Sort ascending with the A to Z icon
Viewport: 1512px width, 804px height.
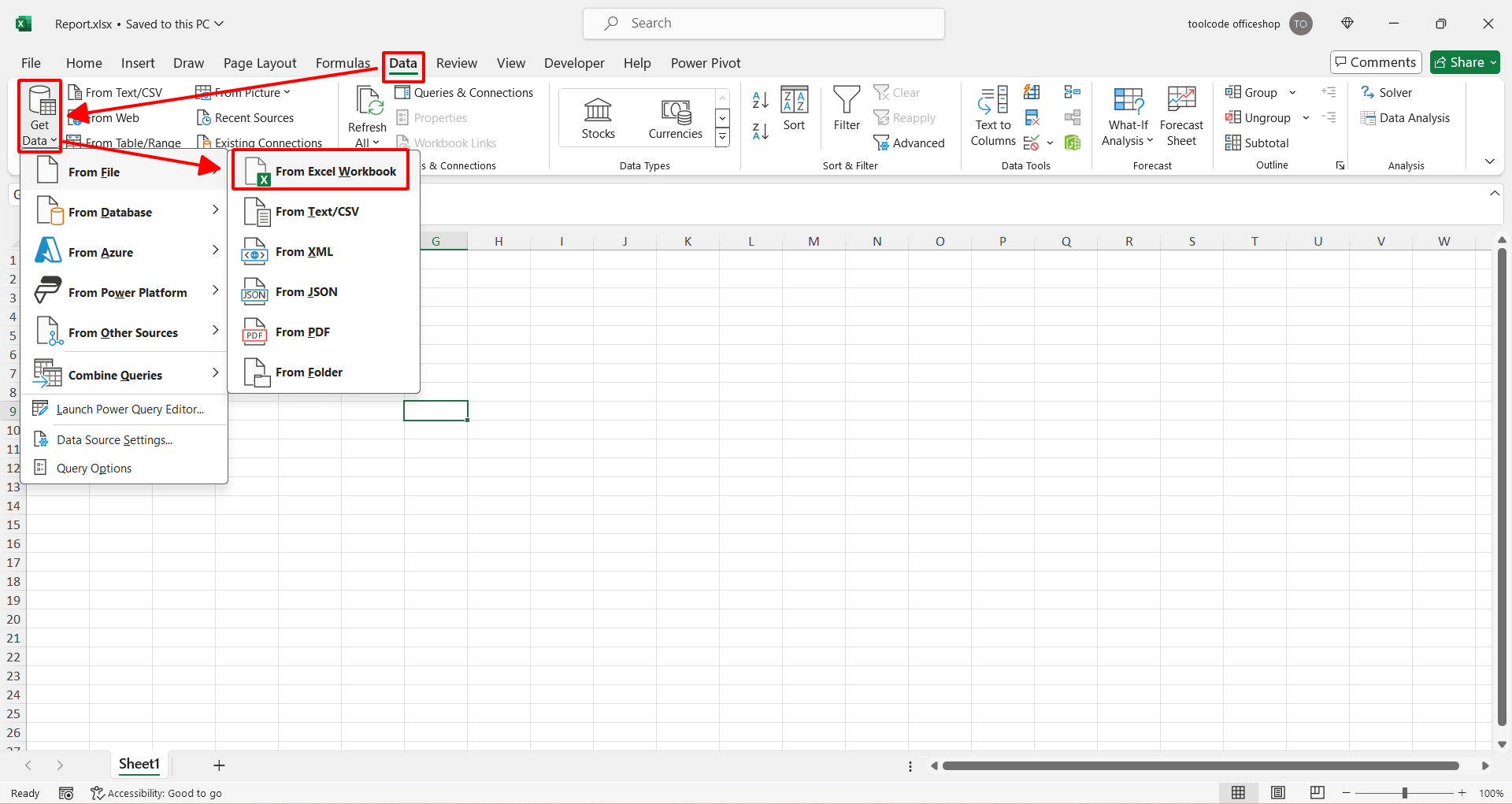[760, 99]
